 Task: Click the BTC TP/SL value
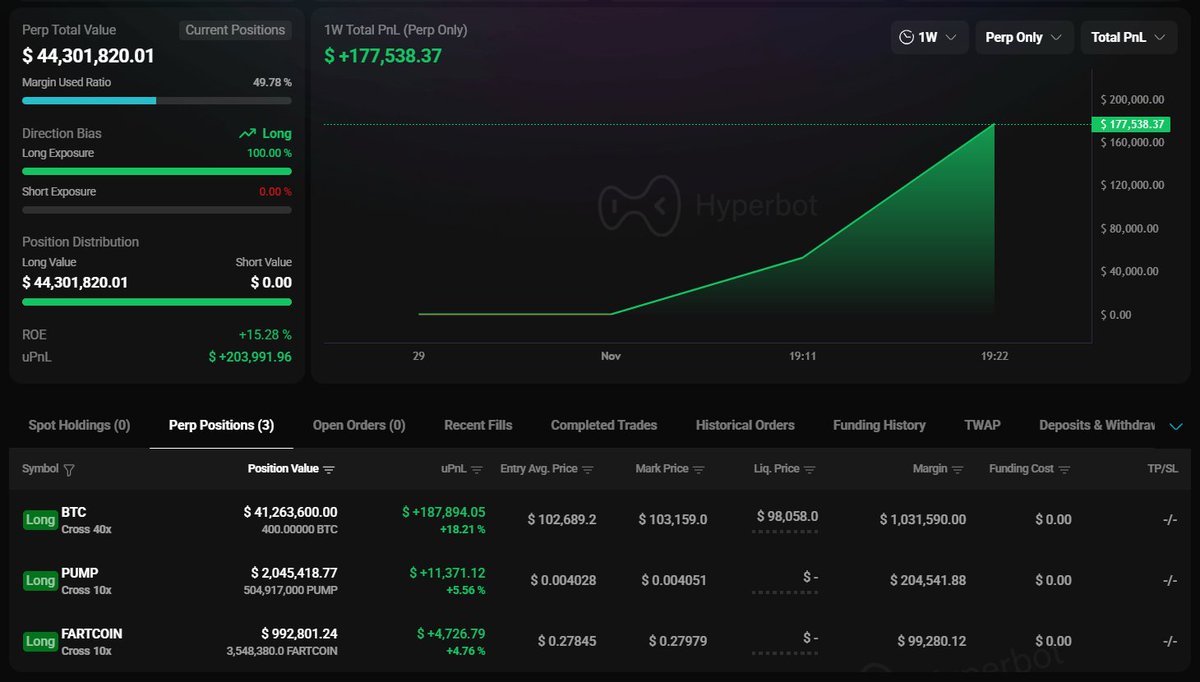1170,520
